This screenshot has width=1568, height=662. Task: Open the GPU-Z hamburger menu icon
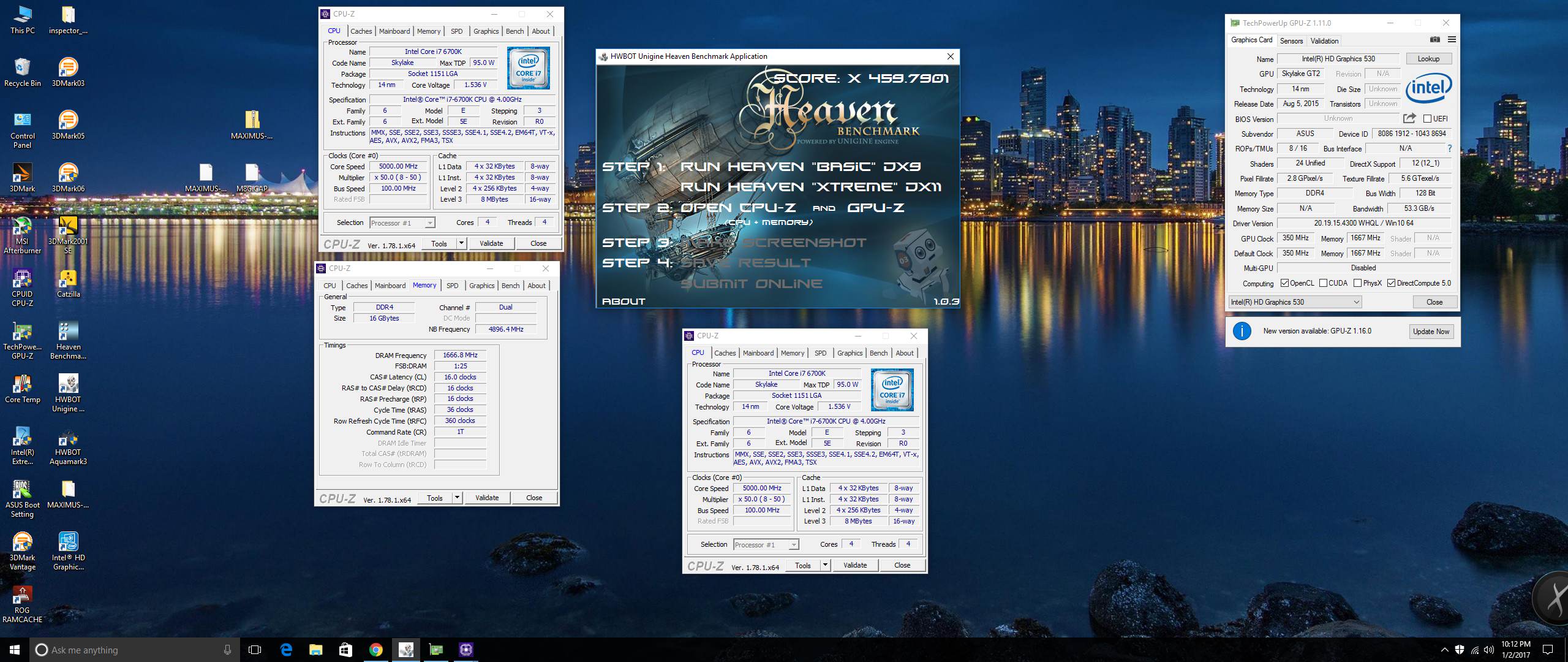[x=1452, y=40]
